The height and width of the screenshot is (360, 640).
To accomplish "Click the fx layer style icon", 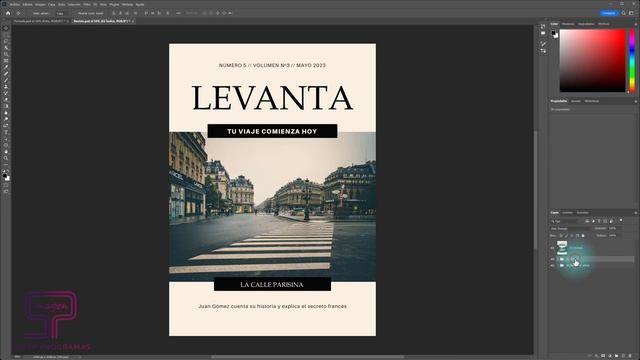I will coord(596,356).
